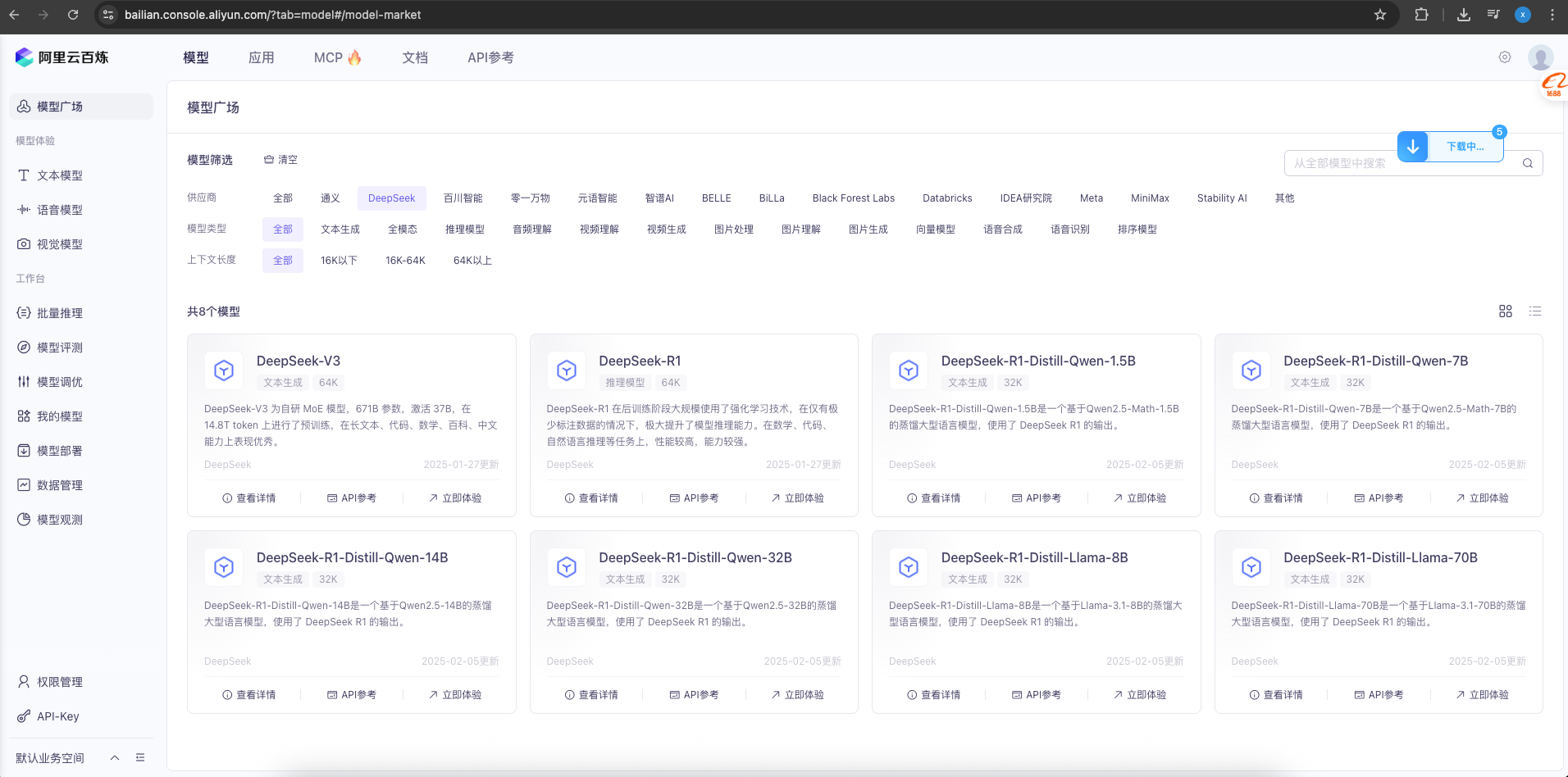
Task: Try DeepSeek-R1-Distill-Llama-8B with 立即体验
Action: pyautogui.click(x=1140, y=695)
